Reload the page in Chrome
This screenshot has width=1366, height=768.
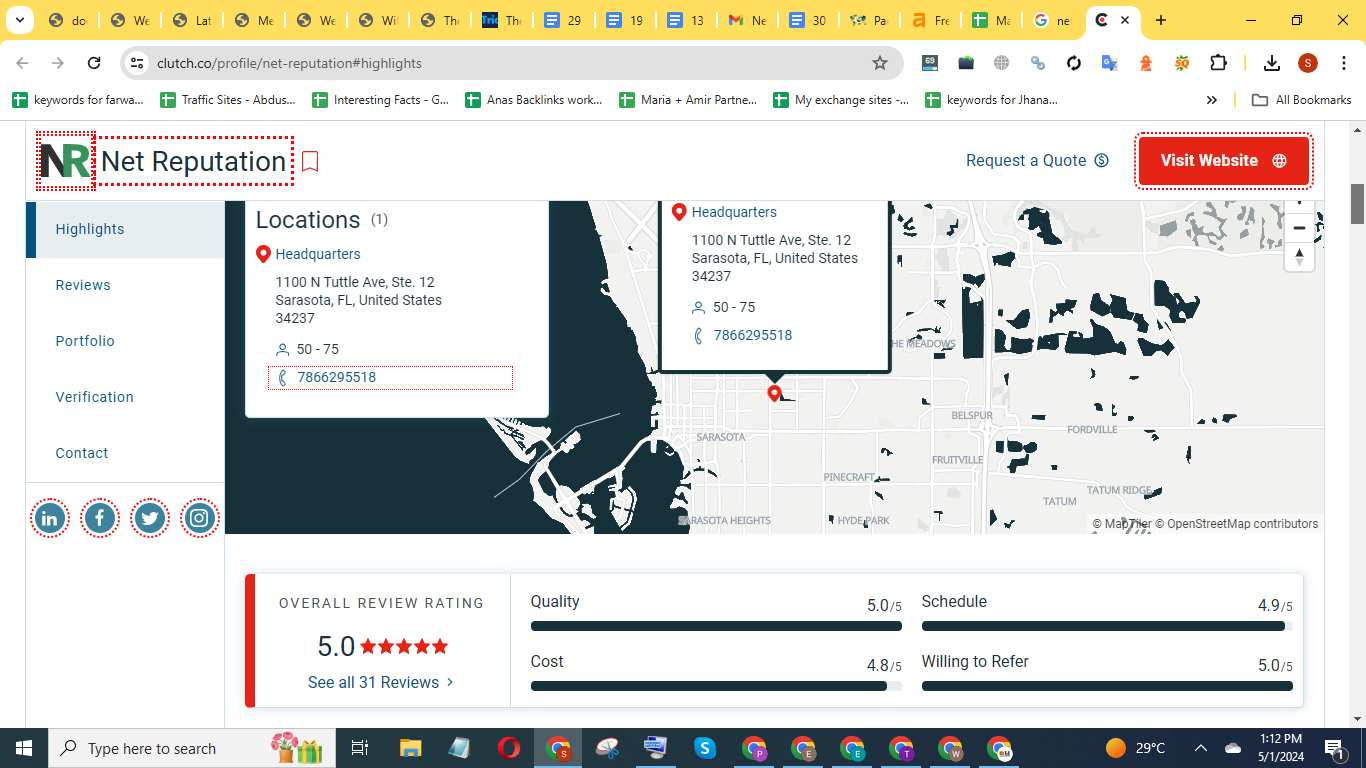coord(94,63)
